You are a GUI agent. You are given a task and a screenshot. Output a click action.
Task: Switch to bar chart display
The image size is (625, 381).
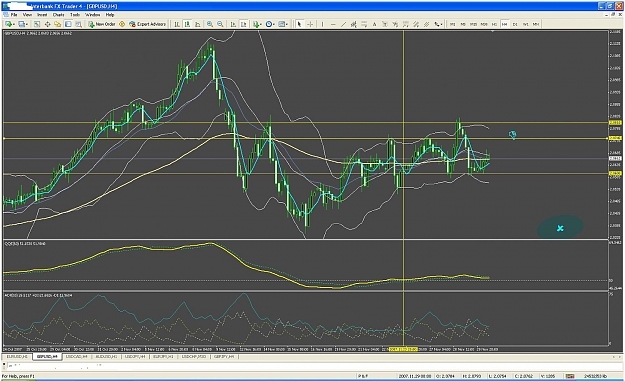[177, 24]
